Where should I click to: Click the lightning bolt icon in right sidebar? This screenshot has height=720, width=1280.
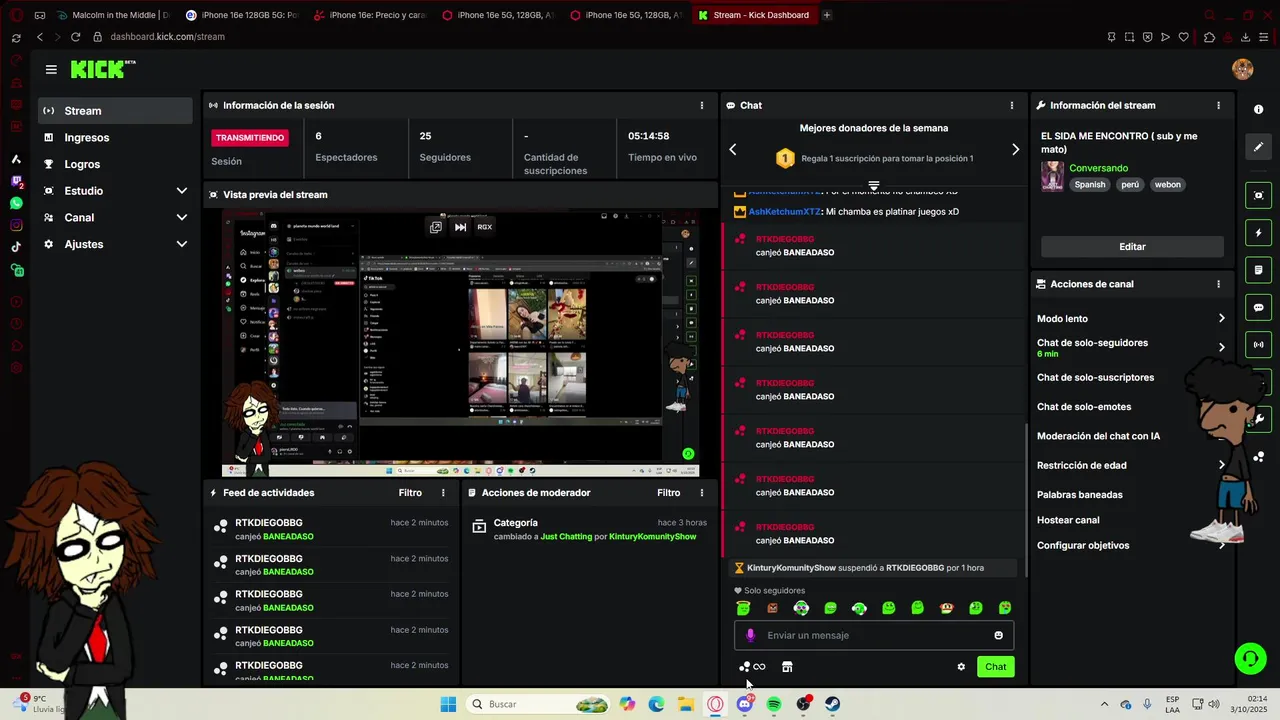click(1259, 233)
